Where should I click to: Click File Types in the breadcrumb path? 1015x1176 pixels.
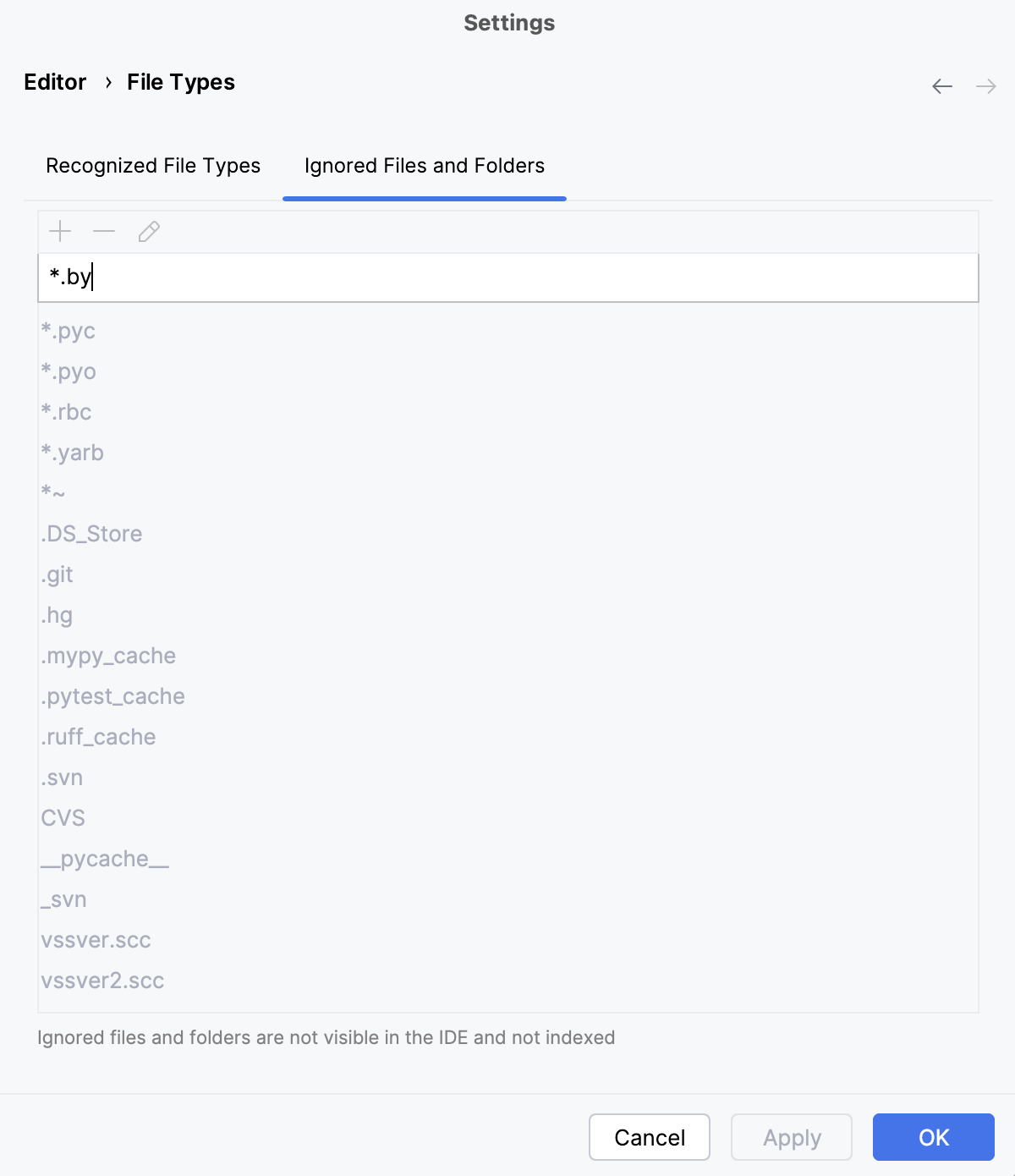(x=180, y=82)
